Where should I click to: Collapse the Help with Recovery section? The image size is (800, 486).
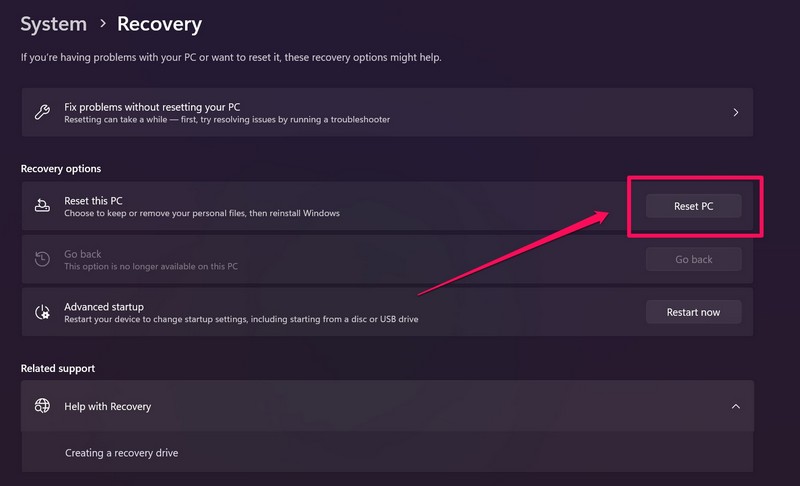[x=736, y=406]
